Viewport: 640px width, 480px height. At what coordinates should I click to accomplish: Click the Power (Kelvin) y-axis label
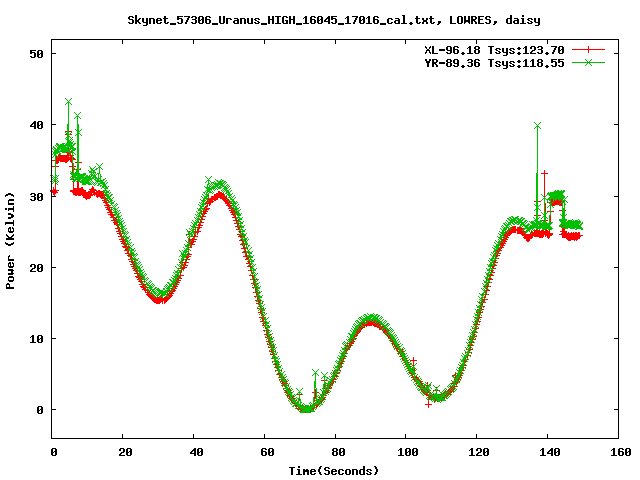tap(10, 241)
